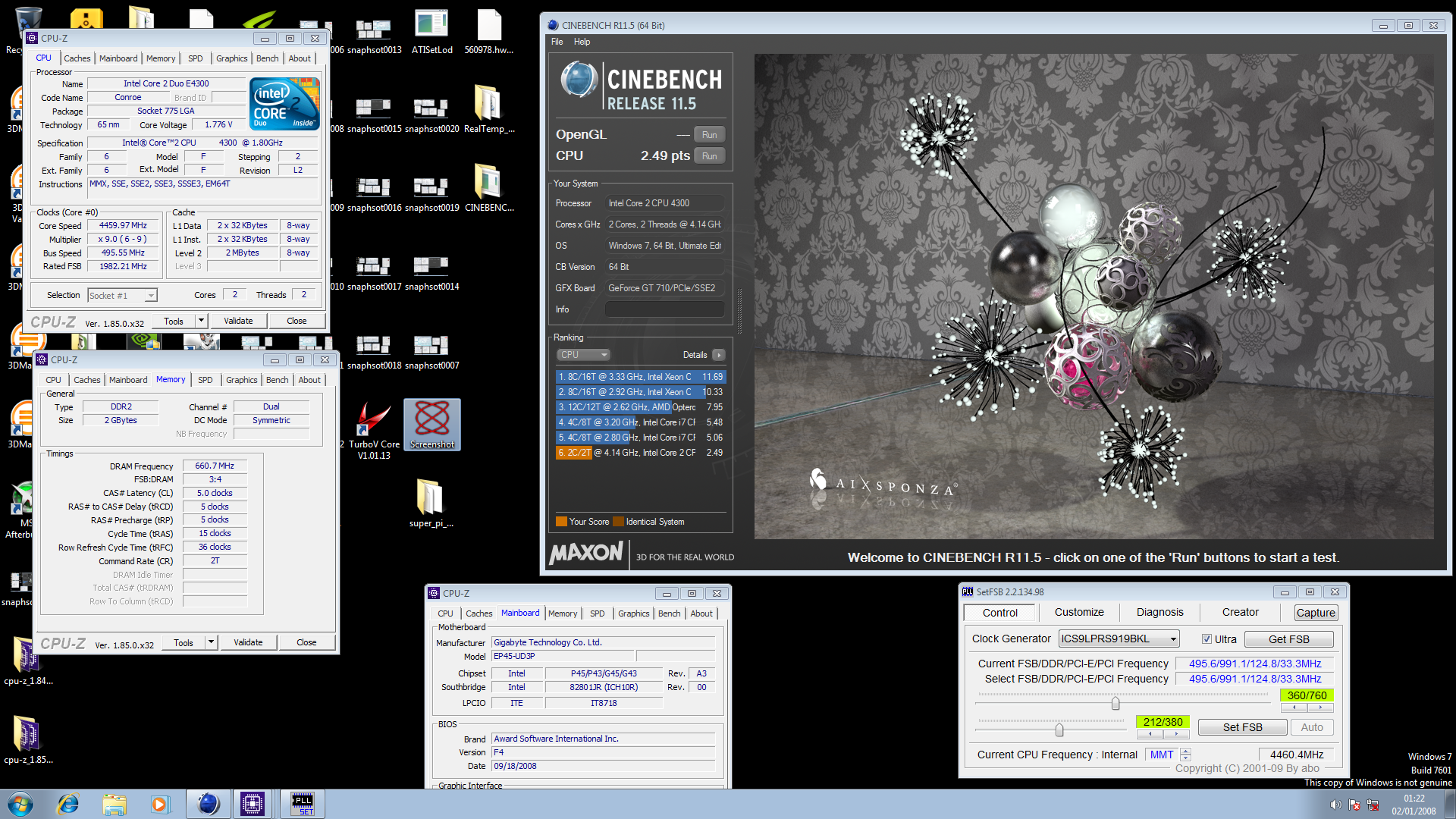Viewport: 1456px width, 819px height.
Task: Open the snaphsot0019 desktop image
Action: click(x=431, y=193)
